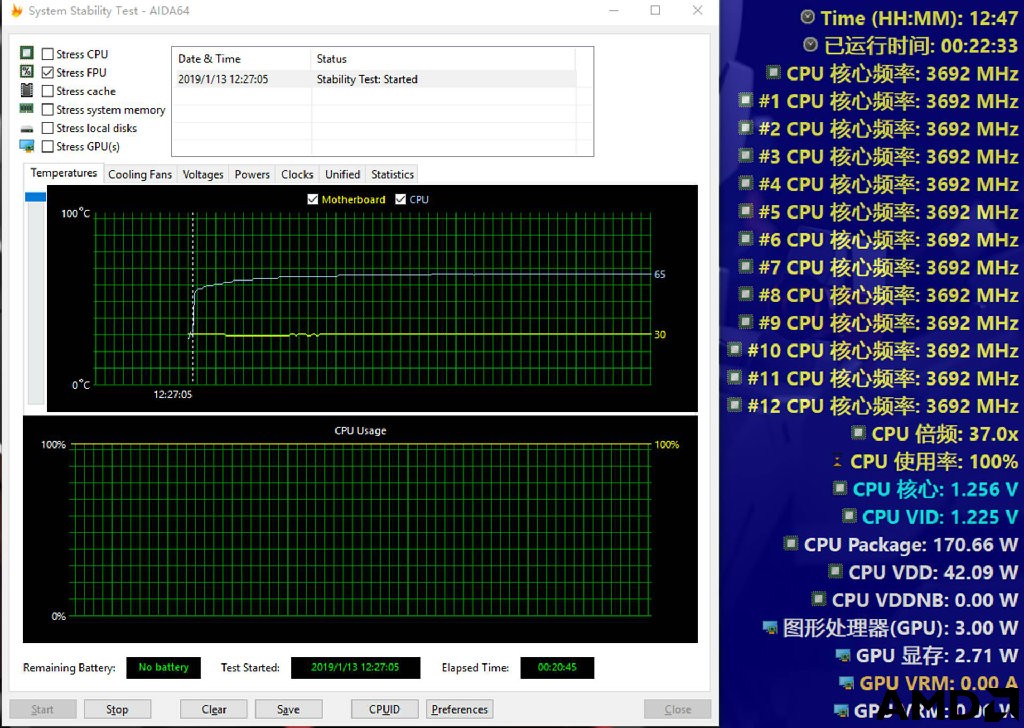1024x728 pixels.
Task: Hide the CPU temperature graph line
Action: click(400, 199)
